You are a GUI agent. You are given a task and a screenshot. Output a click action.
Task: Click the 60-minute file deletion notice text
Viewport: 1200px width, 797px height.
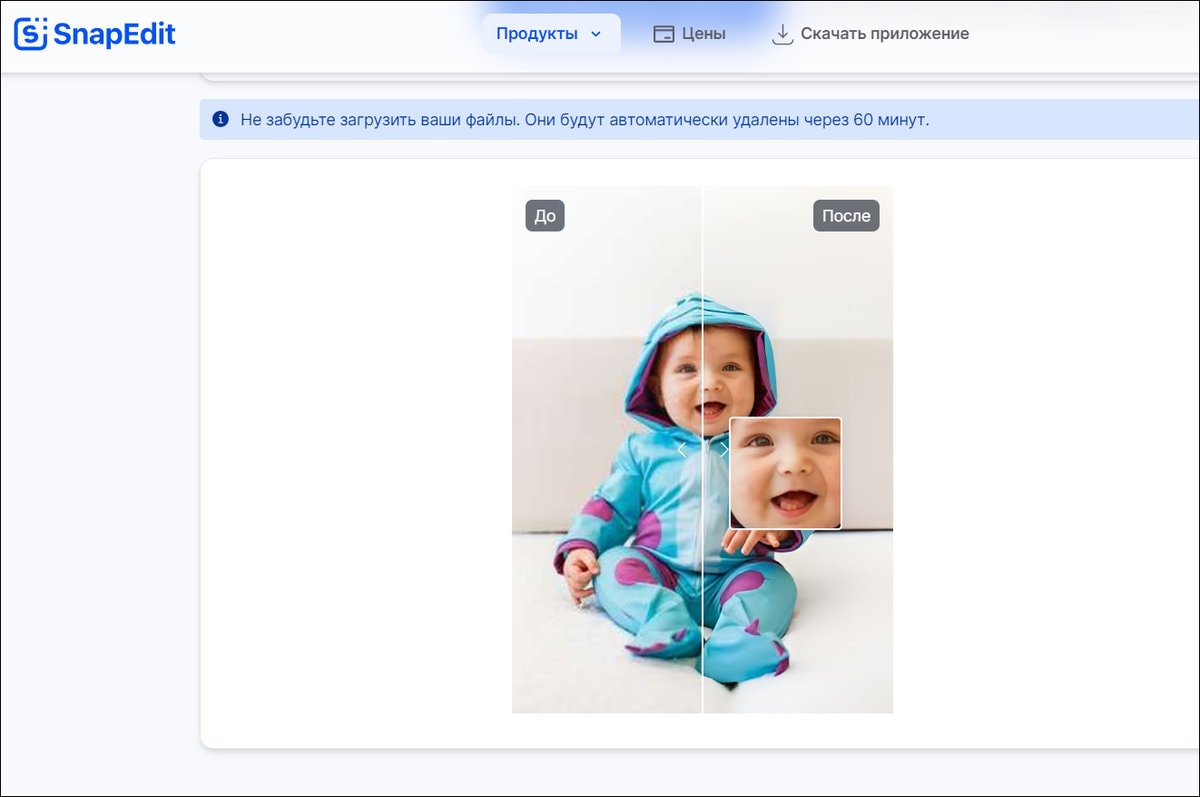click(585, 120)
